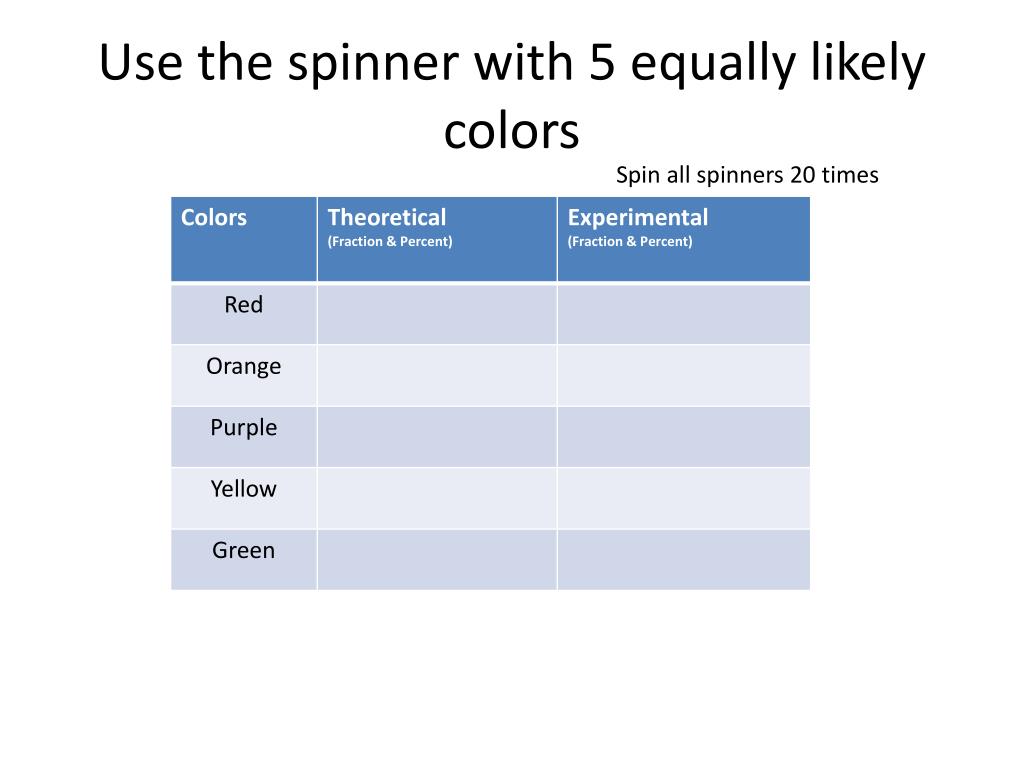
Task: Click the Experimental cell for Yellow
Action: tap(684, 498)
